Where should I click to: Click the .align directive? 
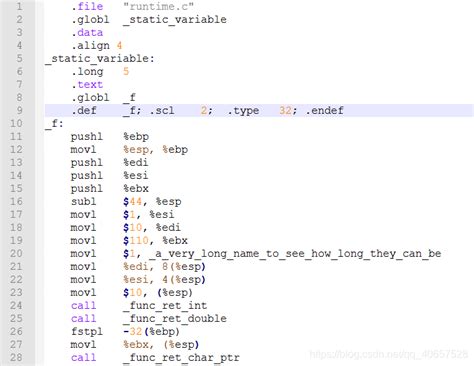(90, 45)
